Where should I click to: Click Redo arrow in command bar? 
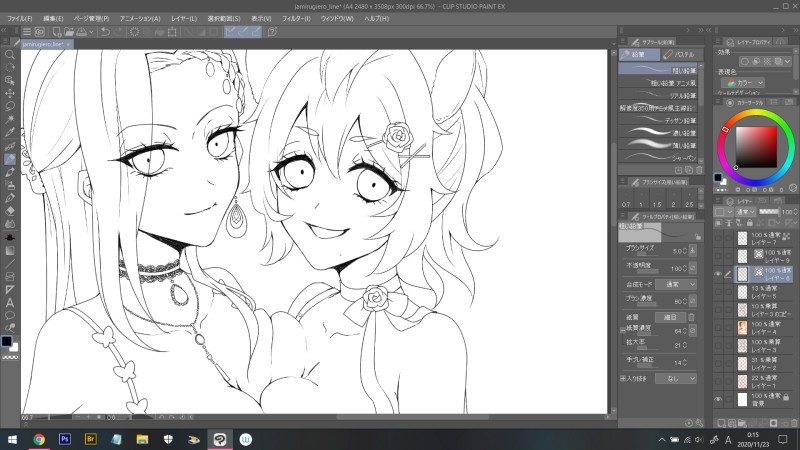[118, 32]
